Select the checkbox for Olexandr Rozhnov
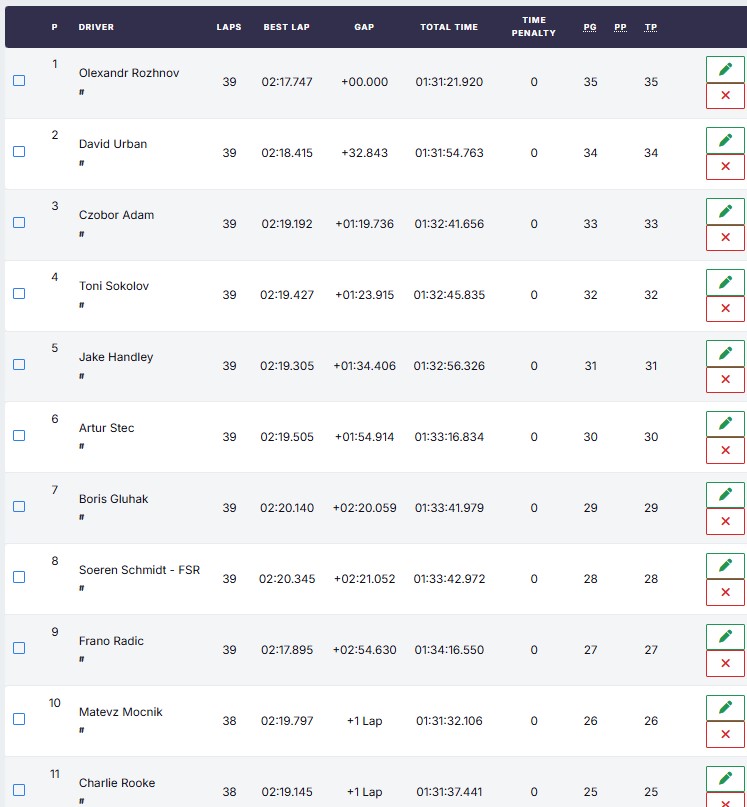 click(19, 81)
